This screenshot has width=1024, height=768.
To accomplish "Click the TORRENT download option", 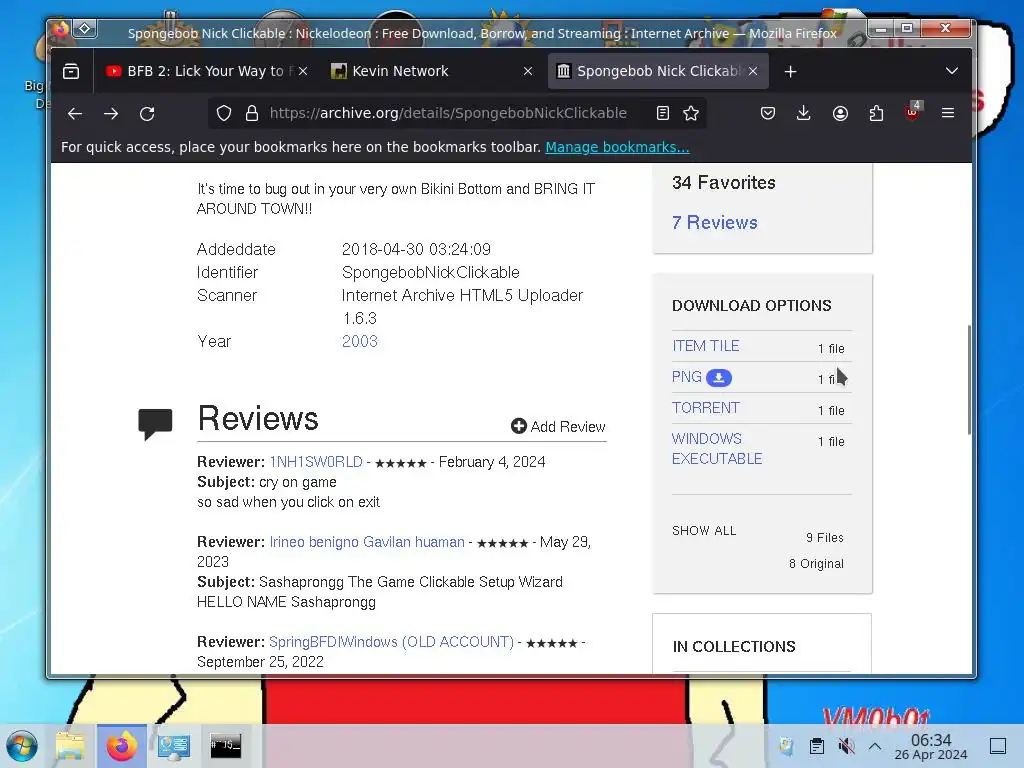I will [x=705, y=408].
